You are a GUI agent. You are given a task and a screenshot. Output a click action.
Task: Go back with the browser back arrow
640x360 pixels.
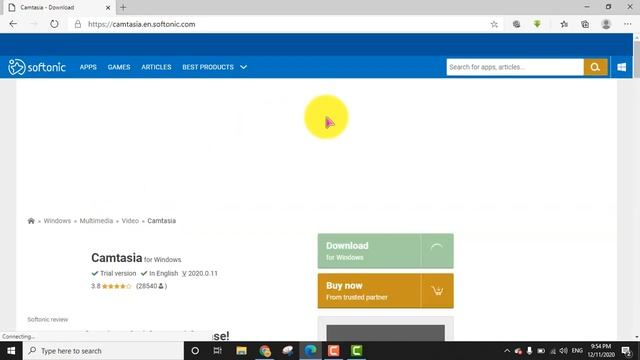(13, 24)
